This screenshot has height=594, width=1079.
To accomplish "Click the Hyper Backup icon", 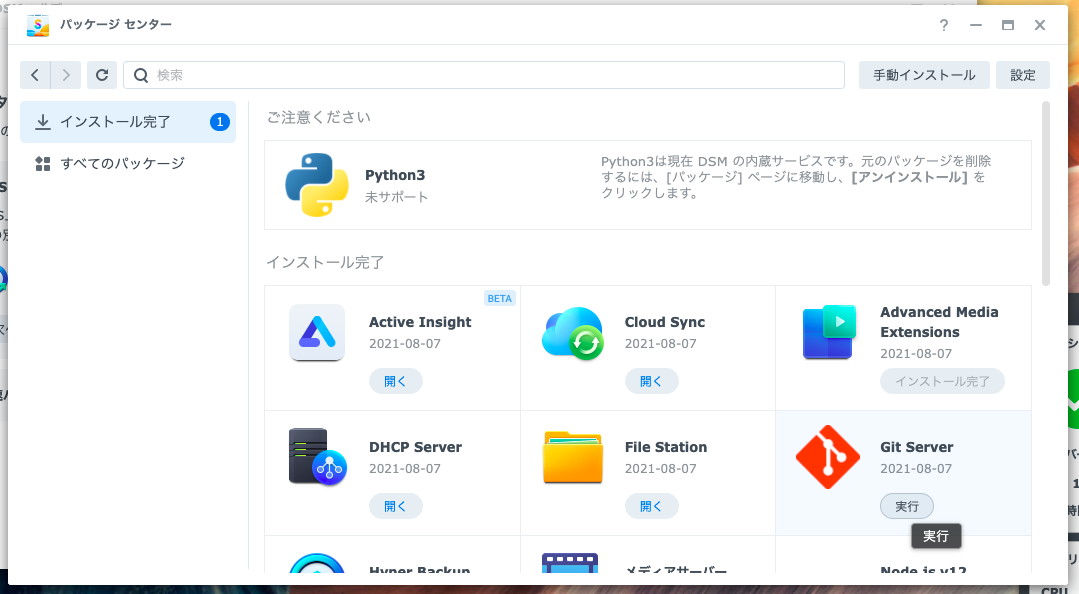I will [317, 563].
